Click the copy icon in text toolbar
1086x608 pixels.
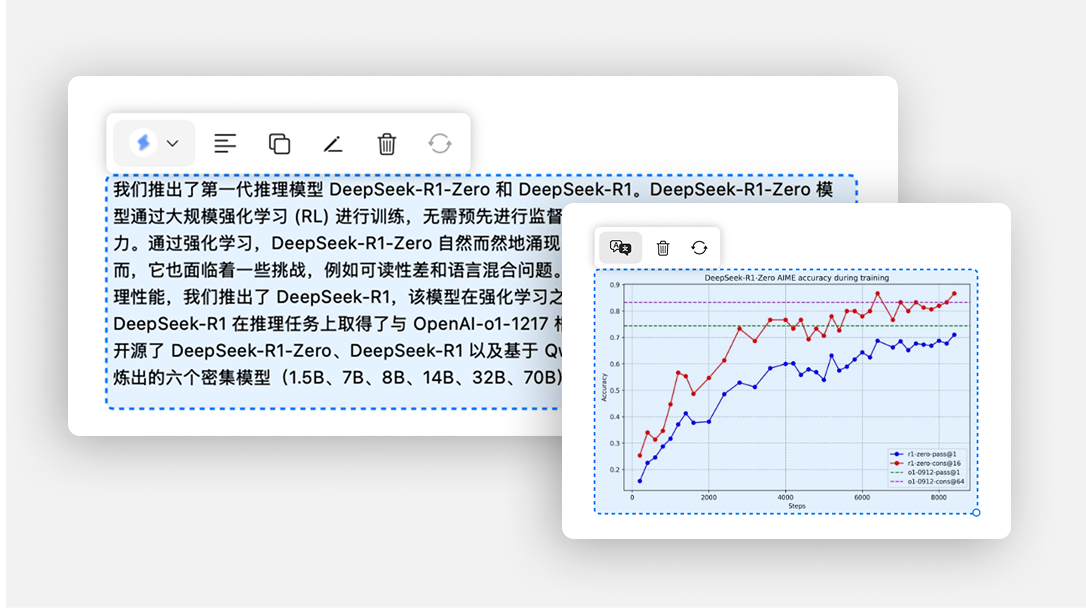click(279, 144)
